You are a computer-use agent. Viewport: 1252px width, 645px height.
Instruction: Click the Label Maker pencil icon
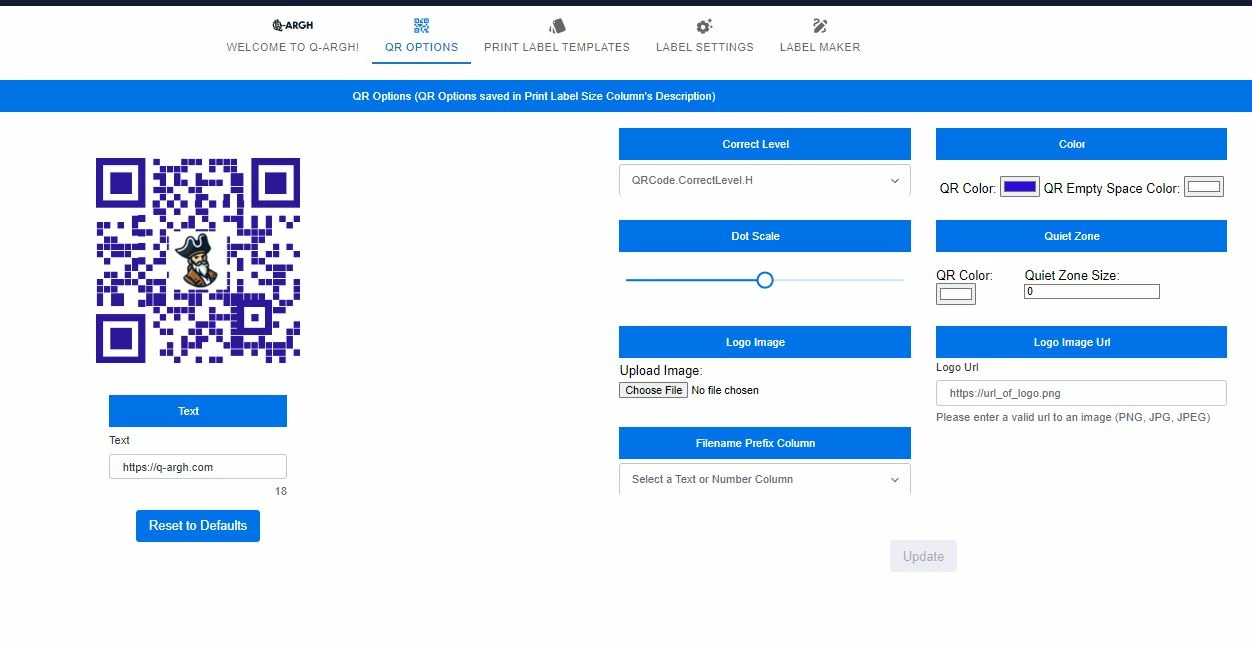(x=820, y=26)
